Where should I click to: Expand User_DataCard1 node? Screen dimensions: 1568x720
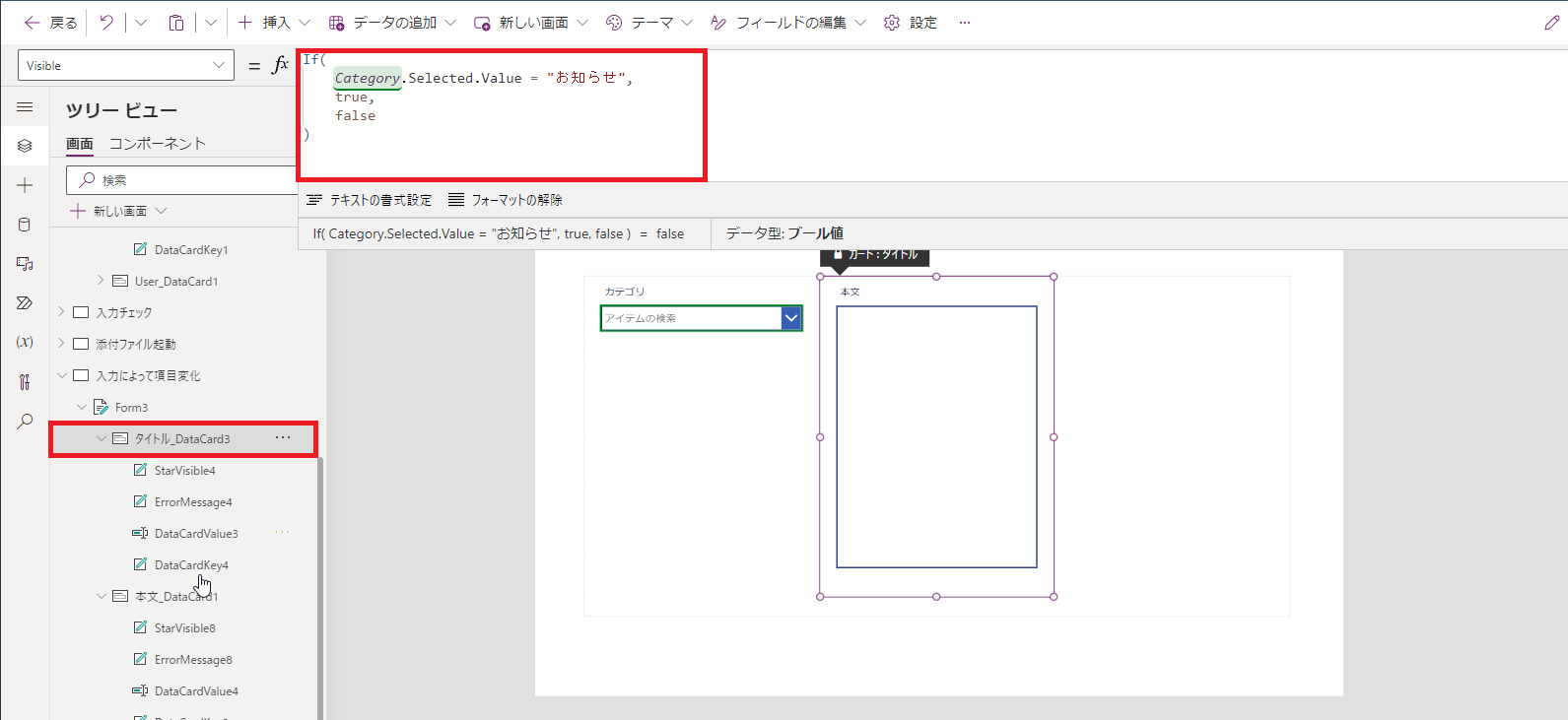tap(101, 281)
